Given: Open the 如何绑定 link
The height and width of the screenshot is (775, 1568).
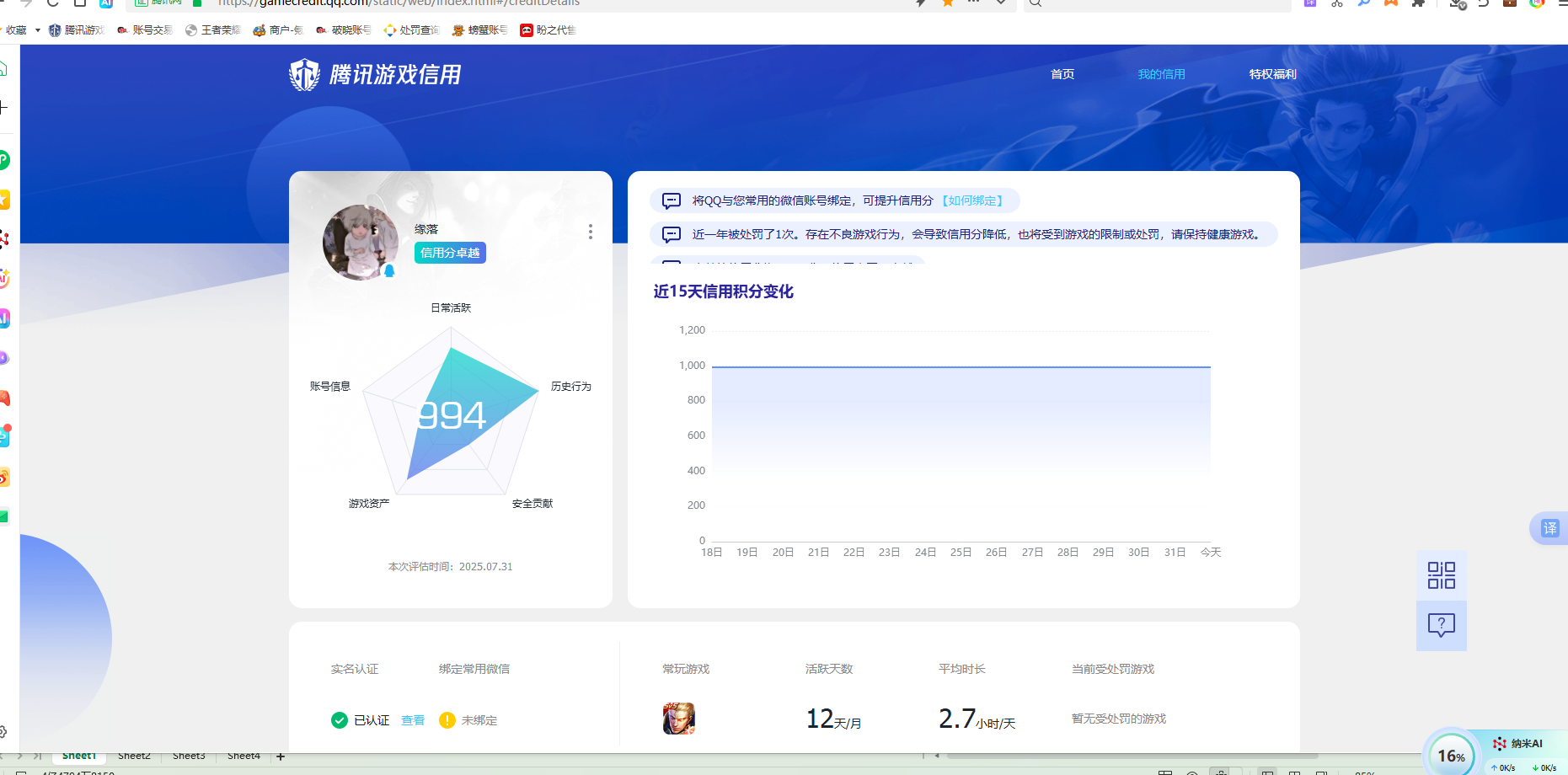Looking at the screenshot, I should 972,200.
